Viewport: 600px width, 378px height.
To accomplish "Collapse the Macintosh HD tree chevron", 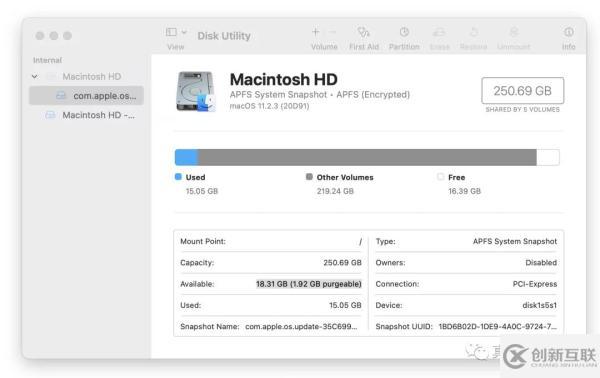I will point(35,77).
